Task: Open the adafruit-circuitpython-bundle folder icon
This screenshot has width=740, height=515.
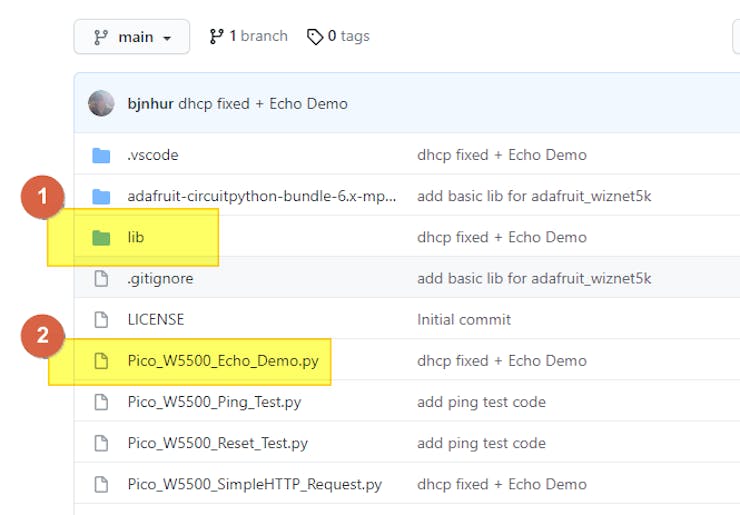Action: pyautogui.click(x=101, y=196)
